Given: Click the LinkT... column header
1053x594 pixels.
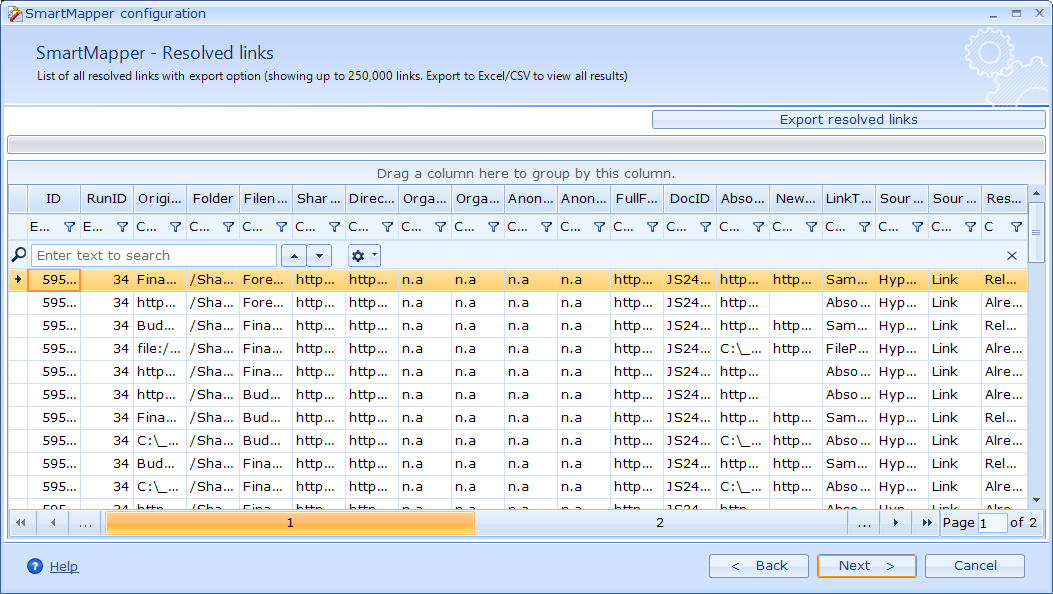Looking at the screenshot, I should coord(849,199).
